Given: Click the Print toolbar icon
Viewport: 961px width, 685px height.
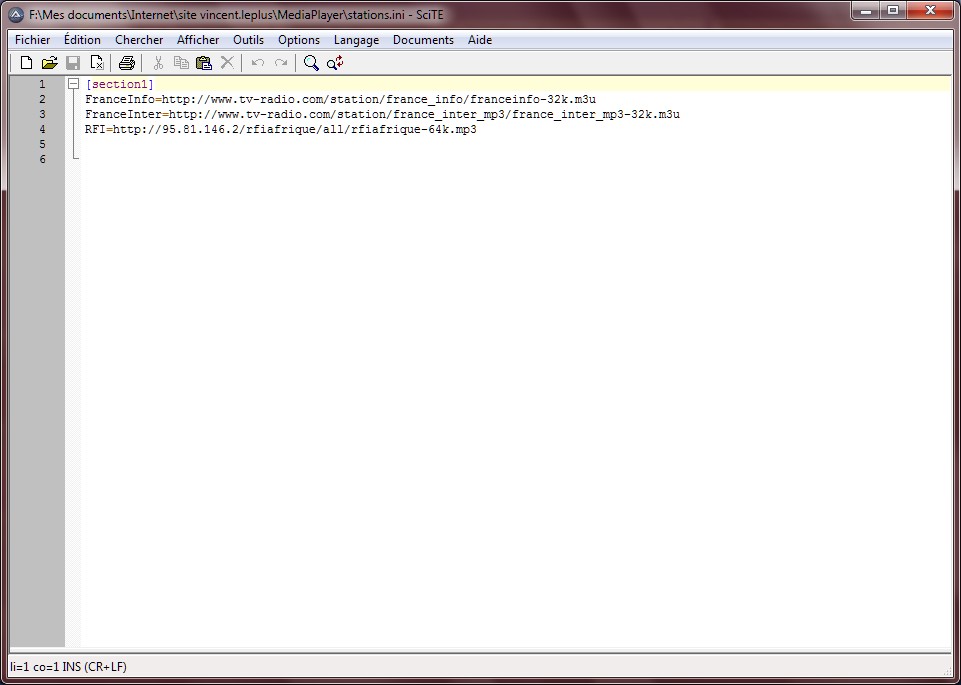Looking at the screenshot, I should click(127, 62).
